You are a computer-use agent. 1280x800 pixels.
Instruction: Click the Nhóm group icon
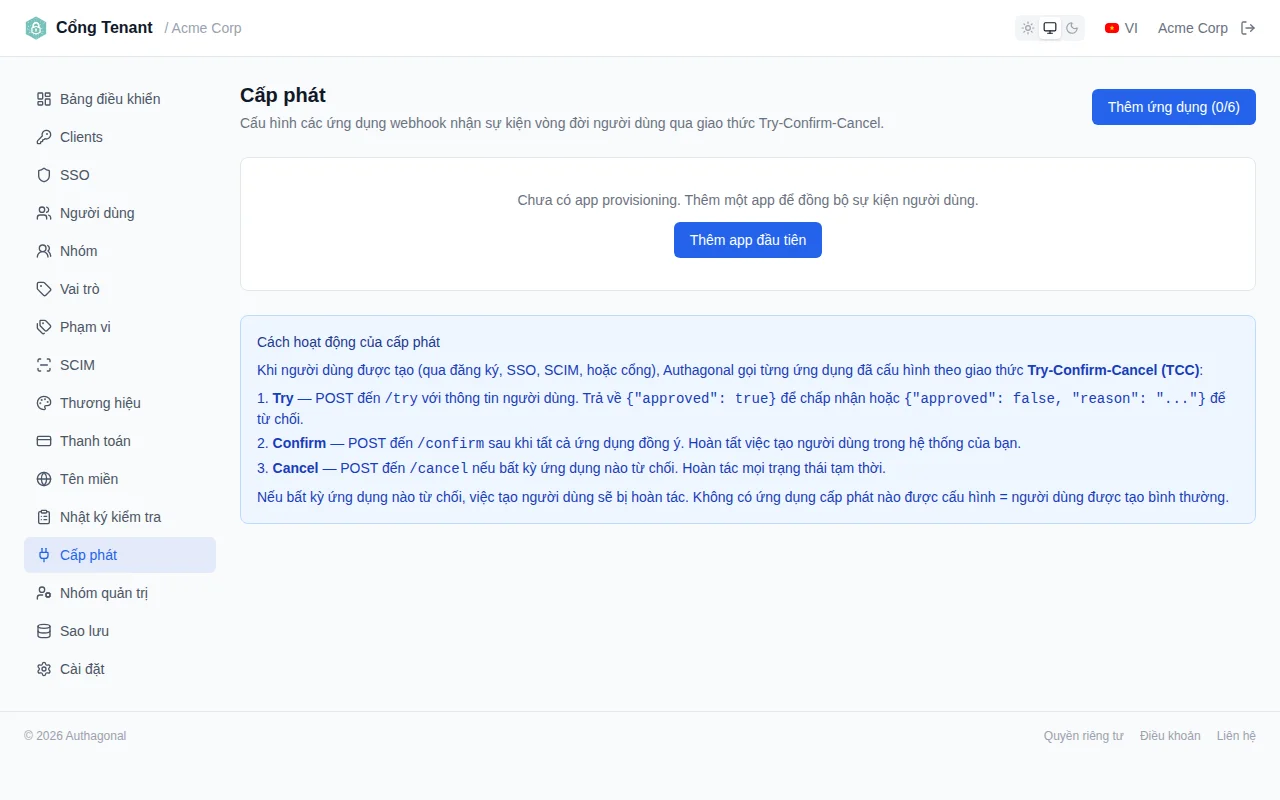coord(44,251)
